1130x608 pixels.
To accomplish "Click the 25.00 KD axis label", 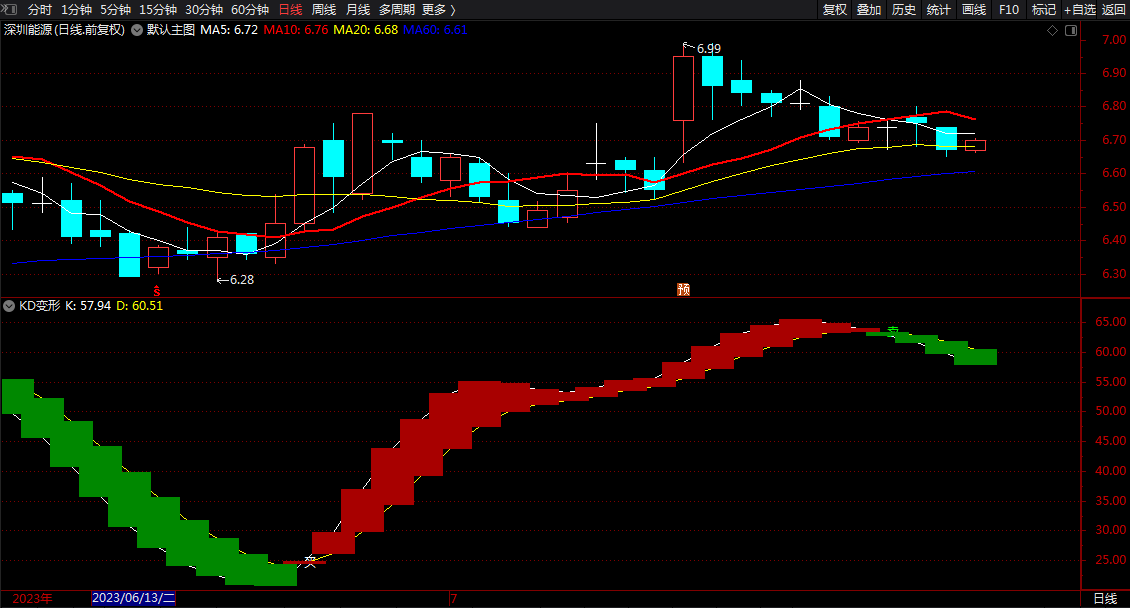I will (x=1111, y=560).
